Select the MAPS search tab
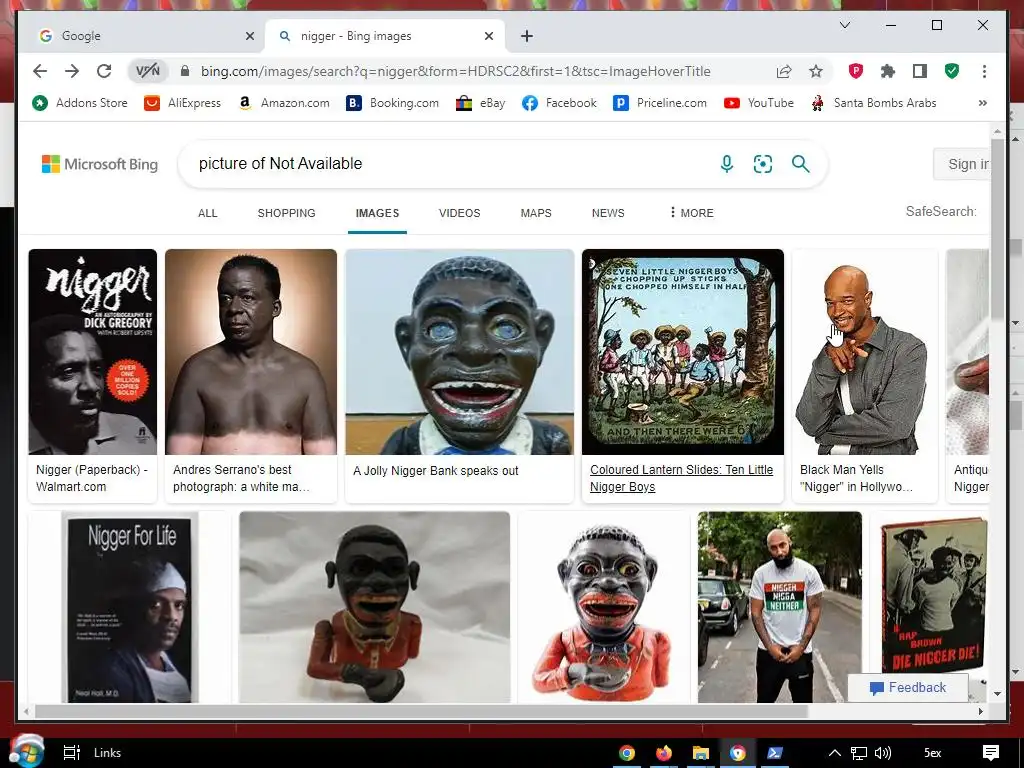Image resolution: width=1024 pixels, height=768 pixels. 536,213
